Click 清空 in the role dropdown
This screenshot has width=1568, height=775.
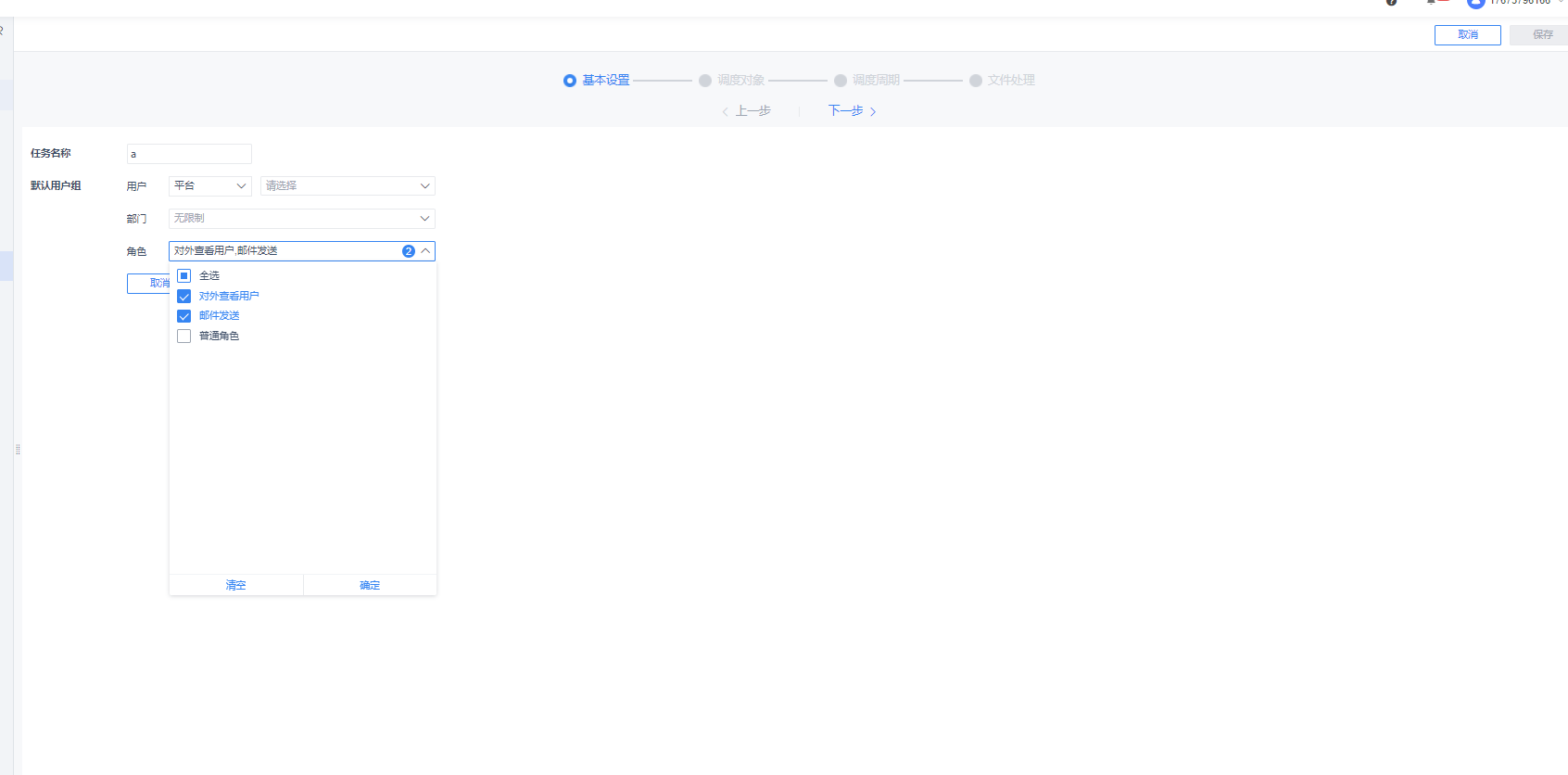pyautogui.click(x=236, y=585)
